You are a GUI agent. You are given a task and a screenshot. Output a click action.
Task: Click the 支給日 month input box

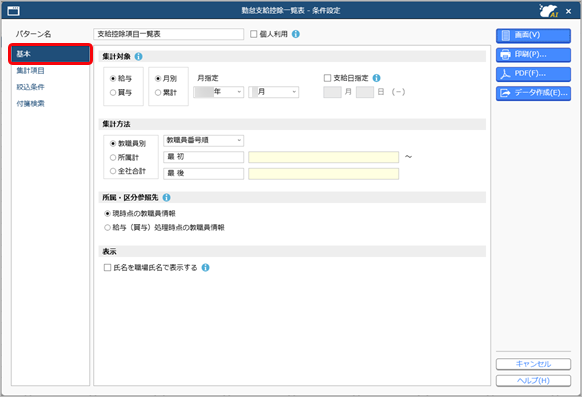[x=333, y=92]
